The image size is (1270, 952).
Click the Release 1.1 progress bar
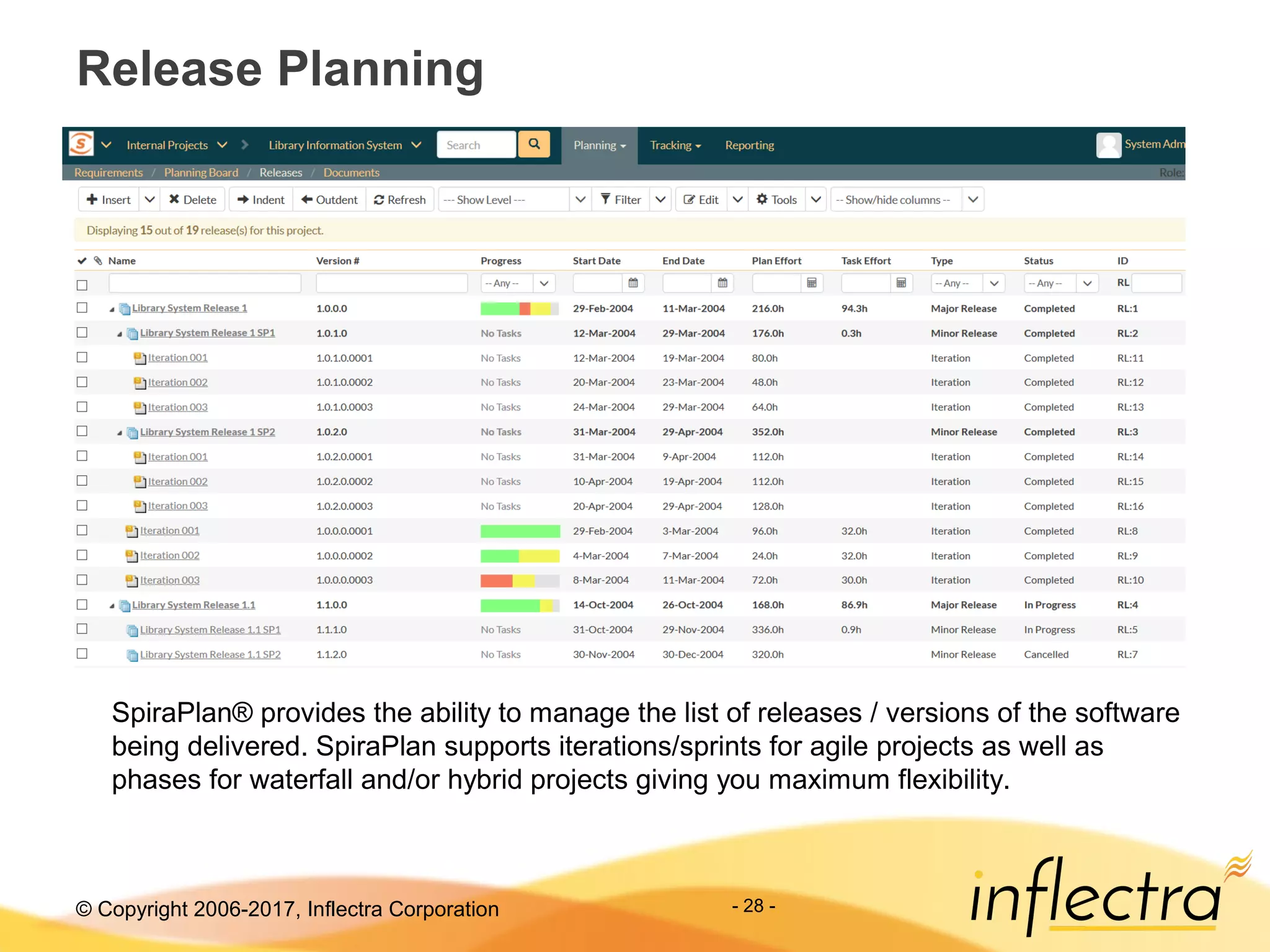click(x=520, y=605)
